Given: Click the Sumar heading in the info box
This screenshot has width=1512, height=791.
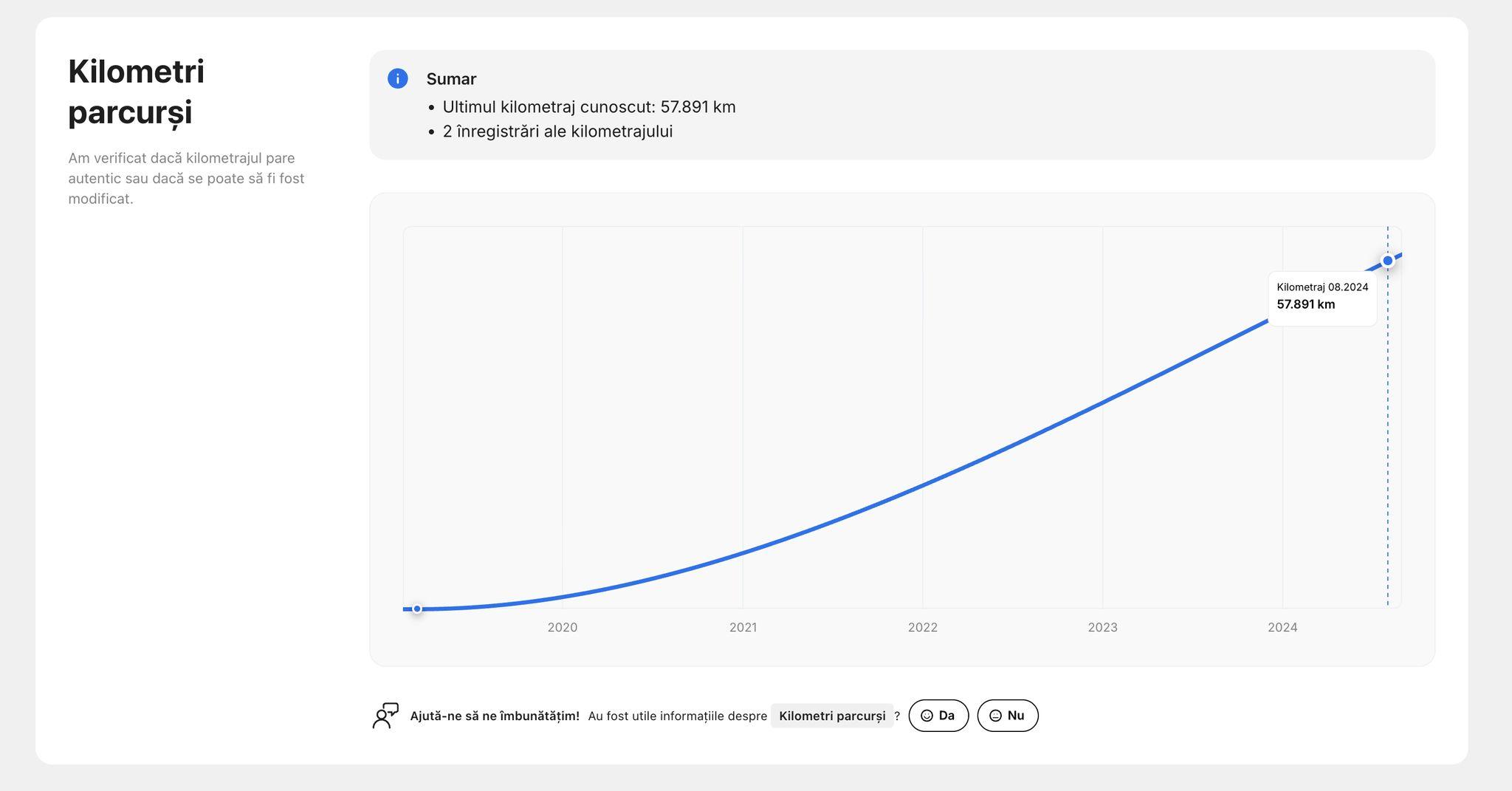Looking at the screenshot, I should (451, 79).
